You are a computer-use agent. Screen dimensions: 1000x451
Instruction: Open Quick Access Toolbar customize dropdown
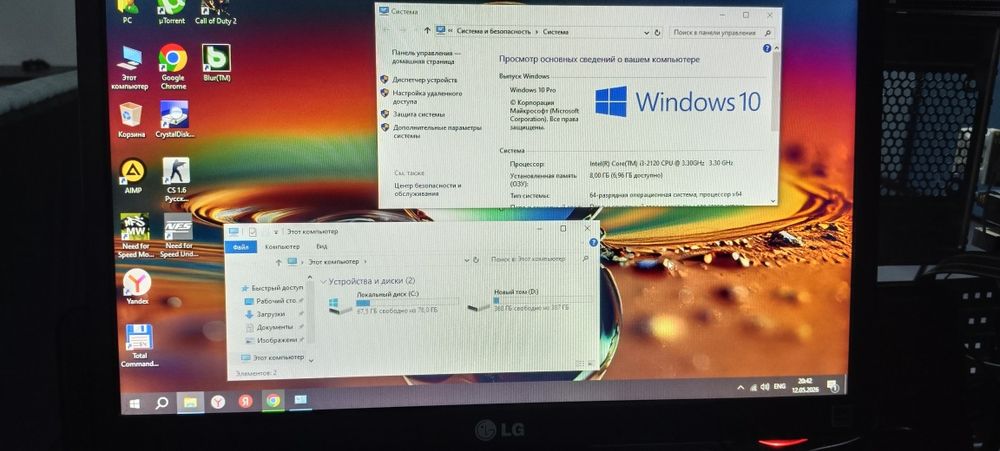coord(276,232)
